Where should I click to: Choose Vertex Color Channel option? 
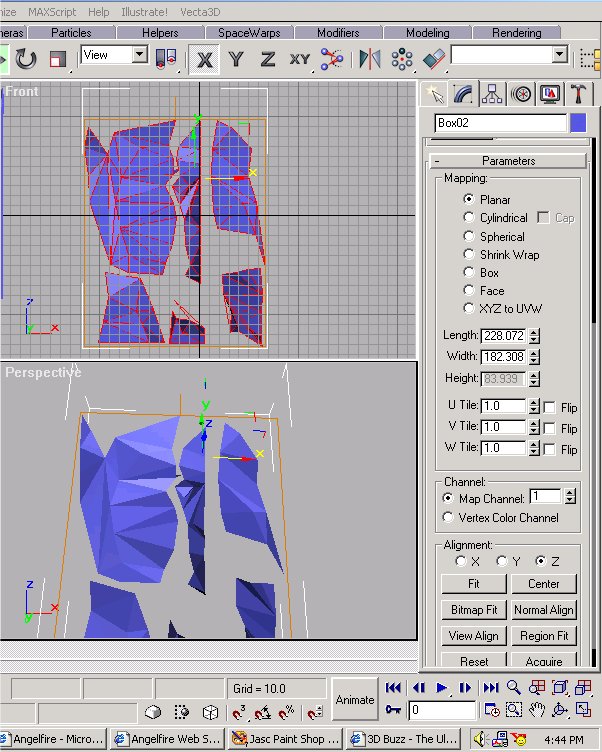point(447,518)
